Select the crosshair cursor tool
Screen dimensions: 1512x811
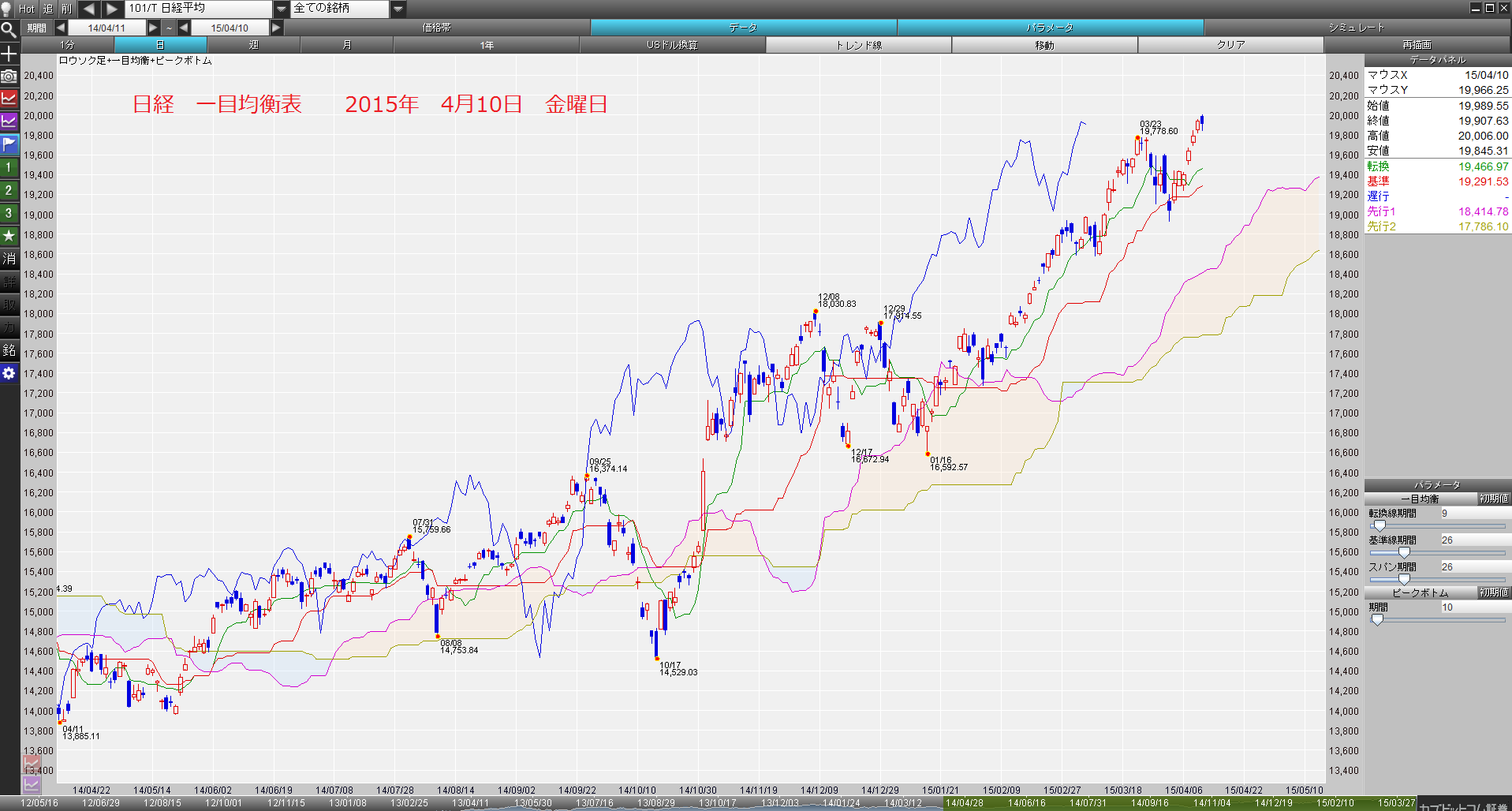9,53
